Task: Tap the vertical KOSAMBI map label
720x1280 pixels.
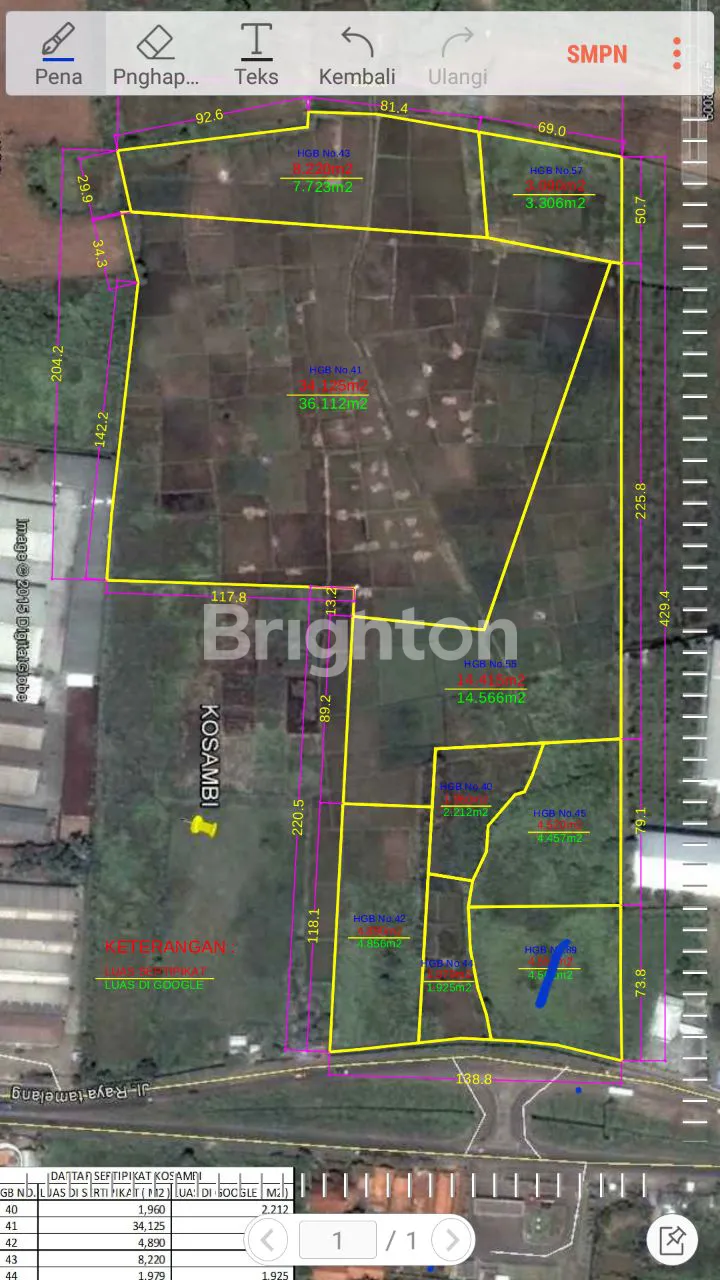Action: tap(210, 755)
